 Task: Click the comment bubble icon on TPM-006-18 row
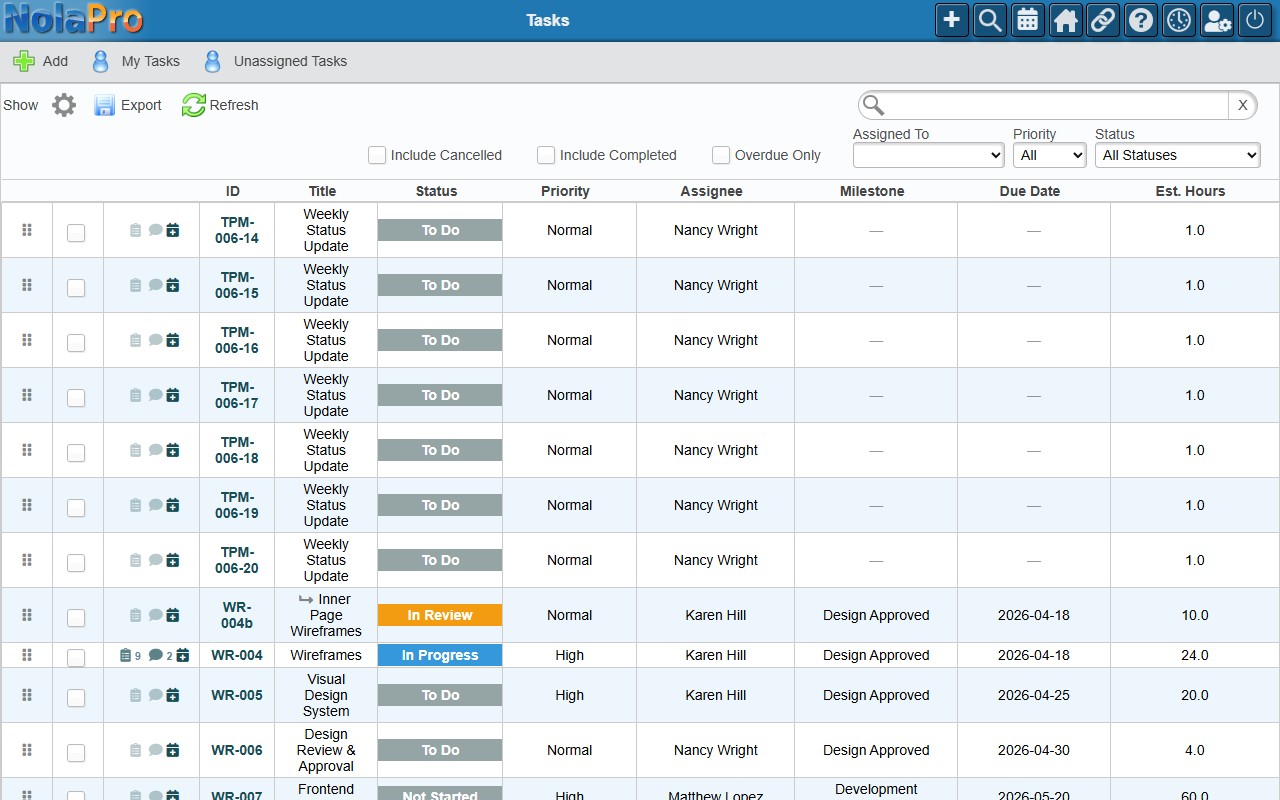tap(155, 450)
